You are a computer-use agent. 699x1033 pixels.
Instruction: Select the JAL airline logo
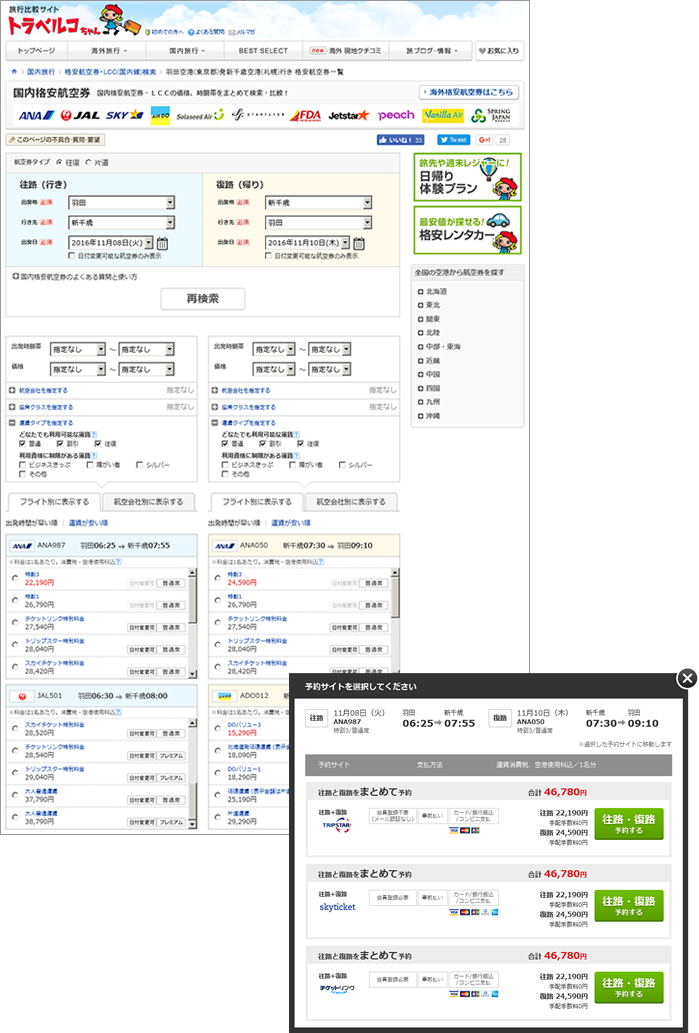(x=78, y=115)
